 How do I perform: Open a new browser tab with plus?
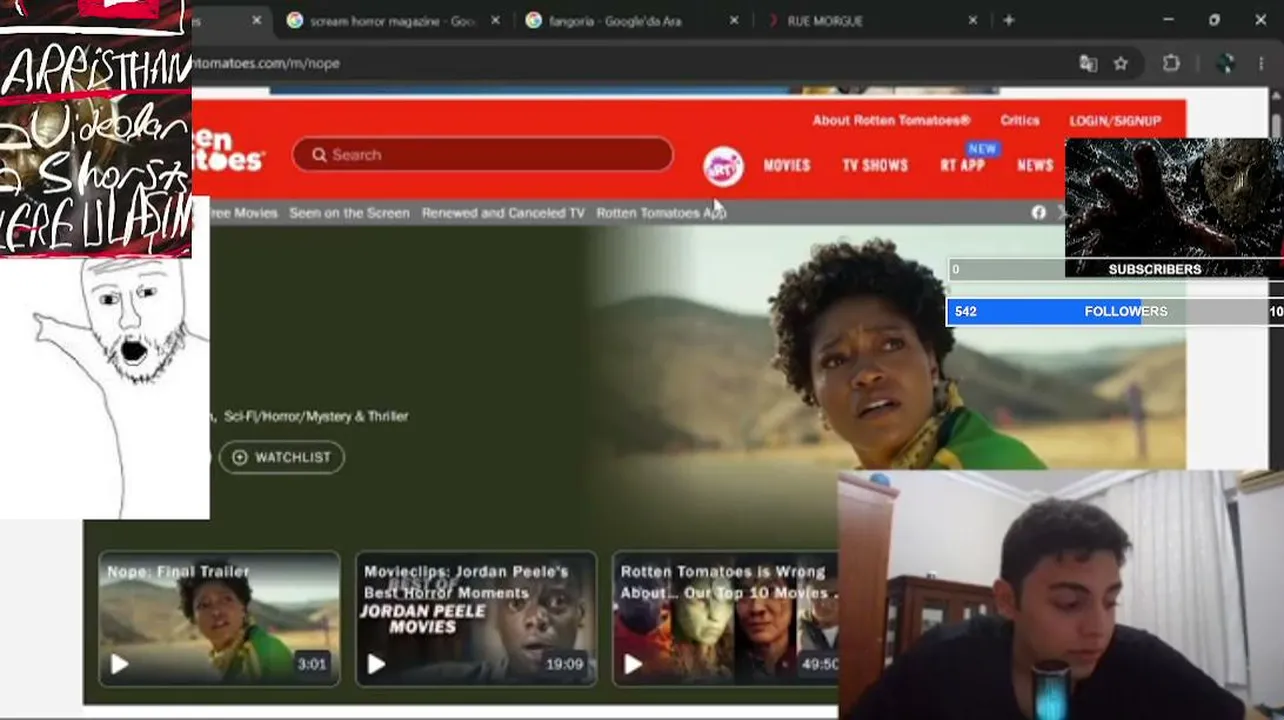(1008, 20)
